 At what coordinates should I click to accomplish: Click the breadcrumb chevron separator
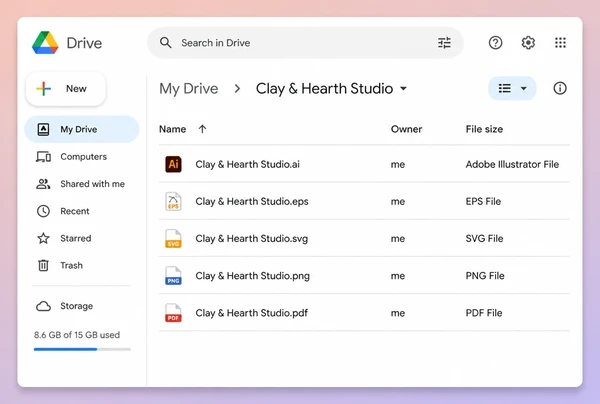point(237,89)
